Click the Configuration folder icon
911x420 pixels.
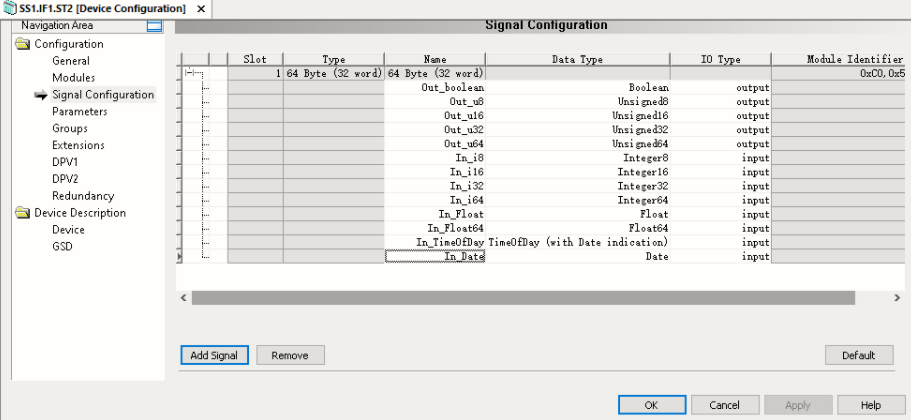(23, 44)
